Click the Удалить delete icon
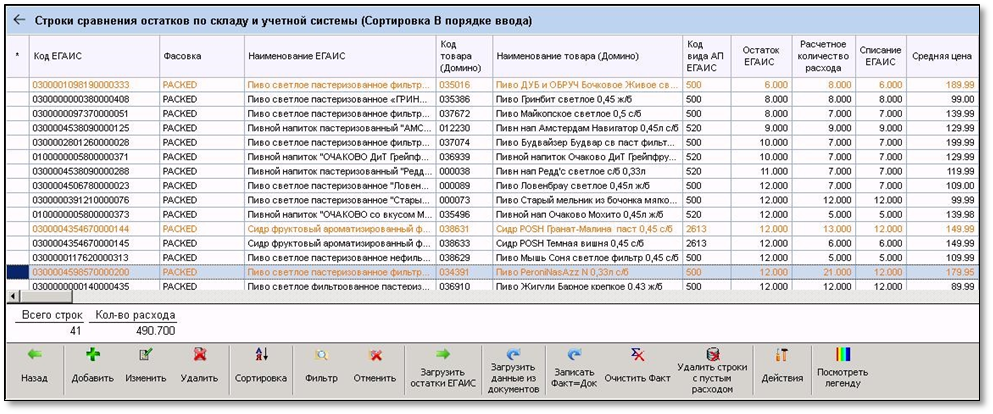This screenshot has height=414, width=993. (x=199, y=355)
